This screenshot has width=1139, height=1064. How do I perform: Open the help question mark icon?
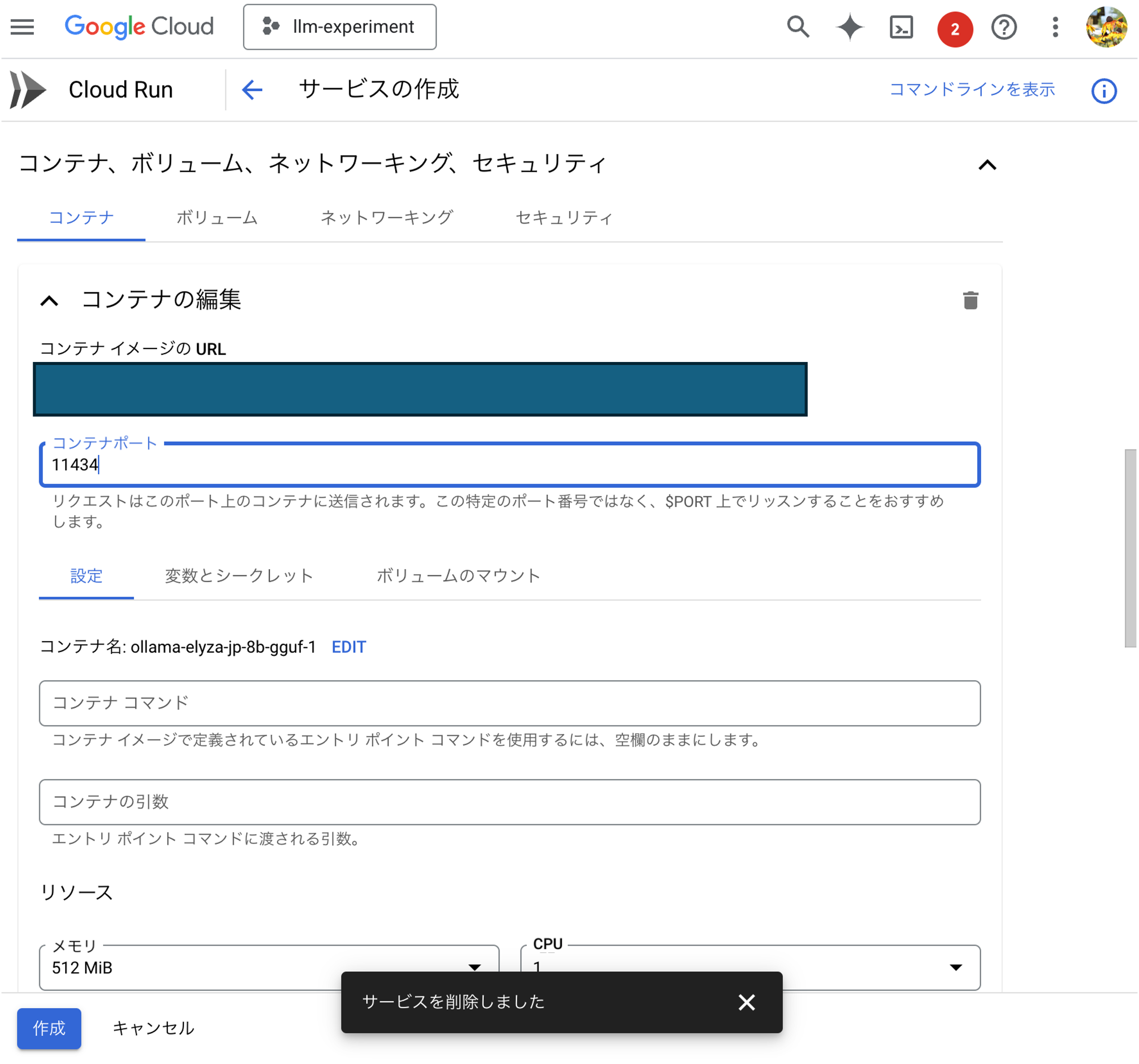(x=1004, y=27)
